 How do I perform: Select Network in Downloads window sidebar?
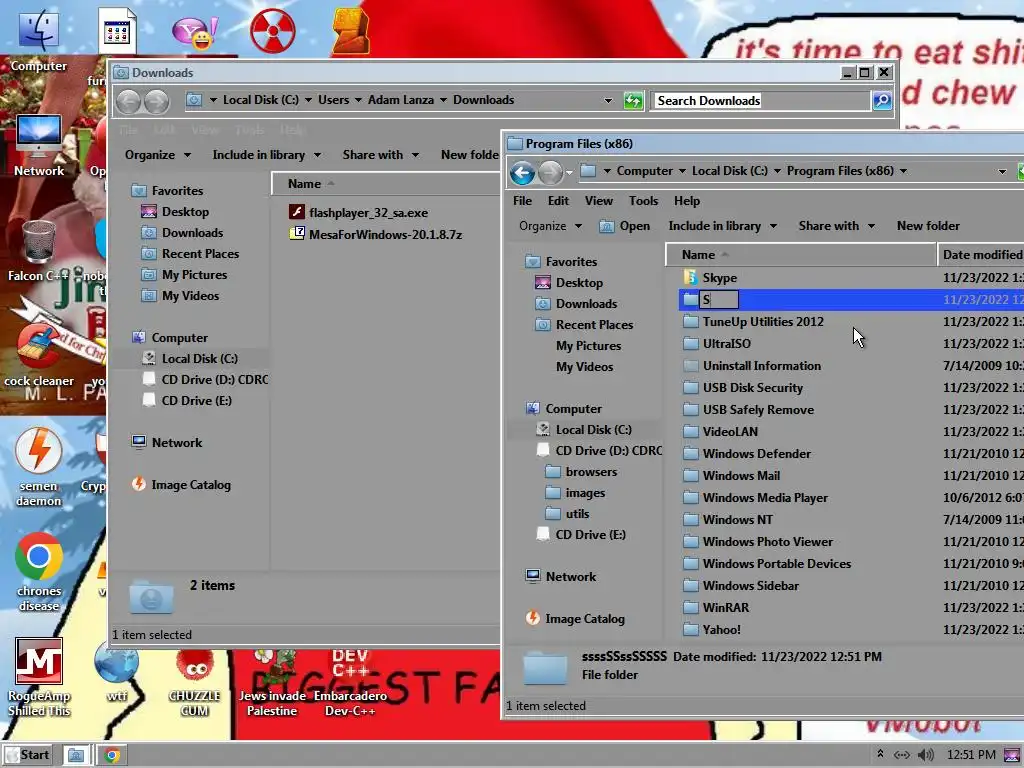[x=177, y=442]
